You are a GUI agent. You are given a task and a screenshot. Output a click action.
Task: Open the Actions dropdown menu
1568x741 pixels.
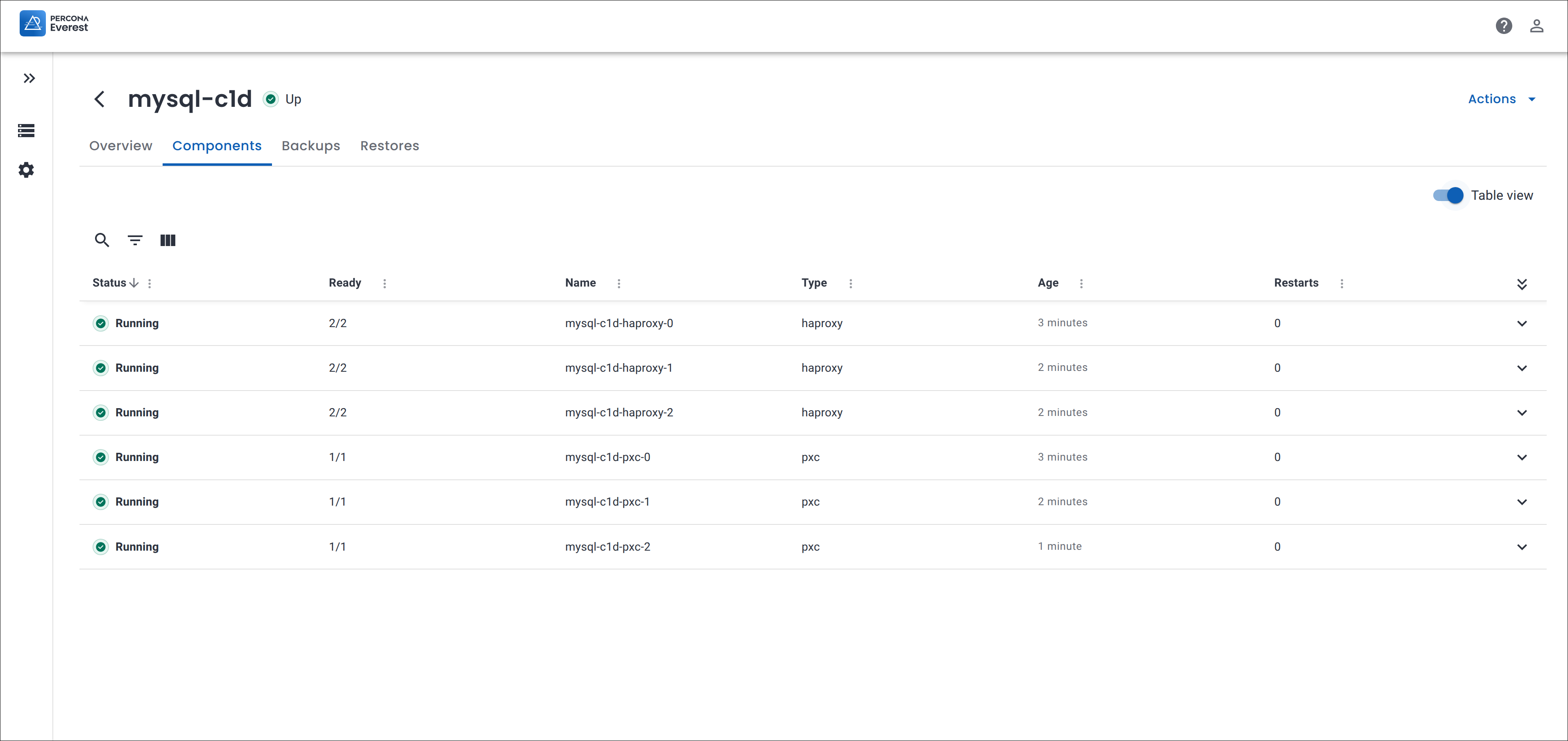(1501, 99)
